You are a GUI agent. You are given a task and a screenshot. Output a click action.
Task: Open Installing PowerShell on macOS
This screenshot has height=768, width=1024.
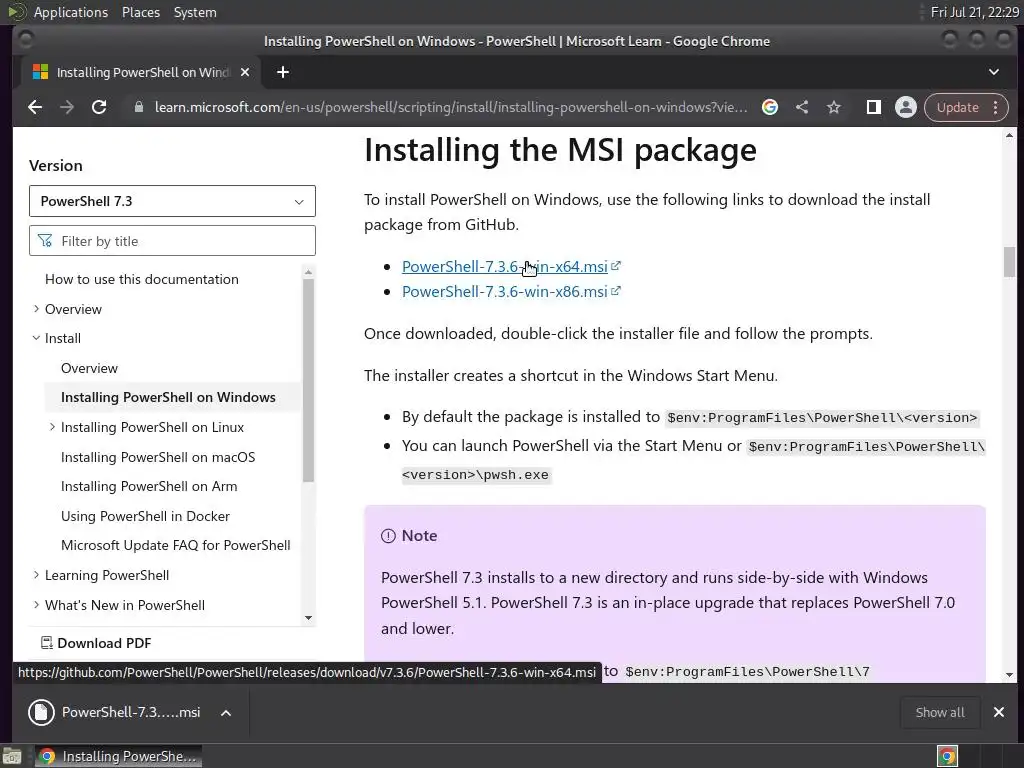click(158, 457)
